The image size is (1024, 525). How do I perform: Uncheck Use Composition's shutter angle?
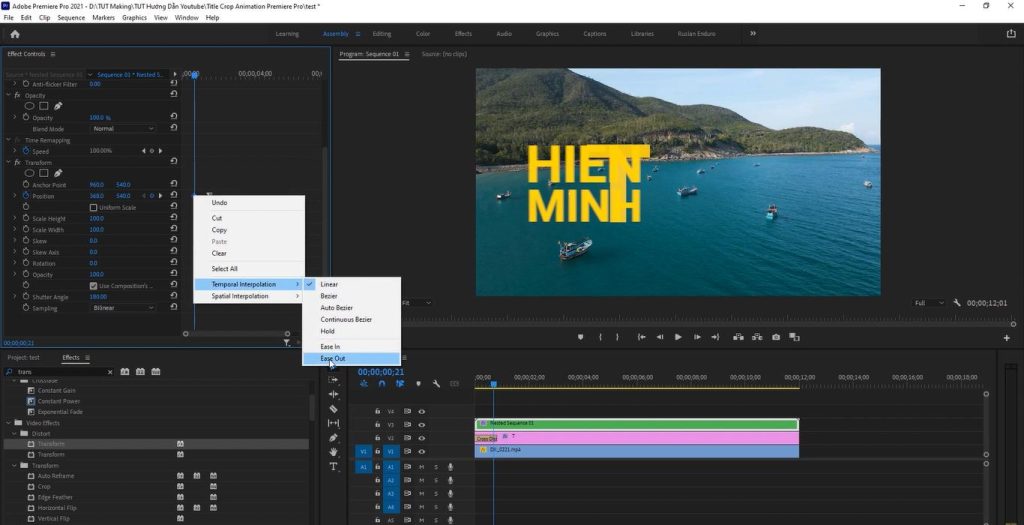[93, 285]
